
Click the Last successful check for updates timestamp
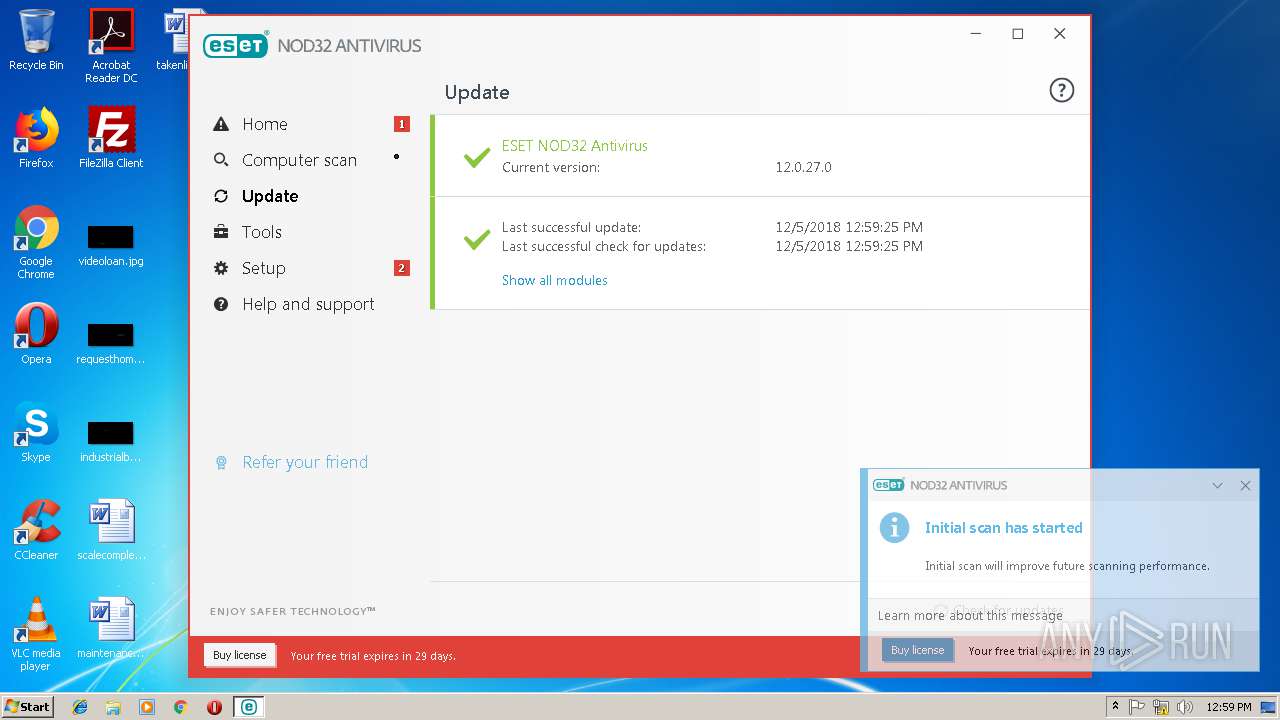pos(849,246)
